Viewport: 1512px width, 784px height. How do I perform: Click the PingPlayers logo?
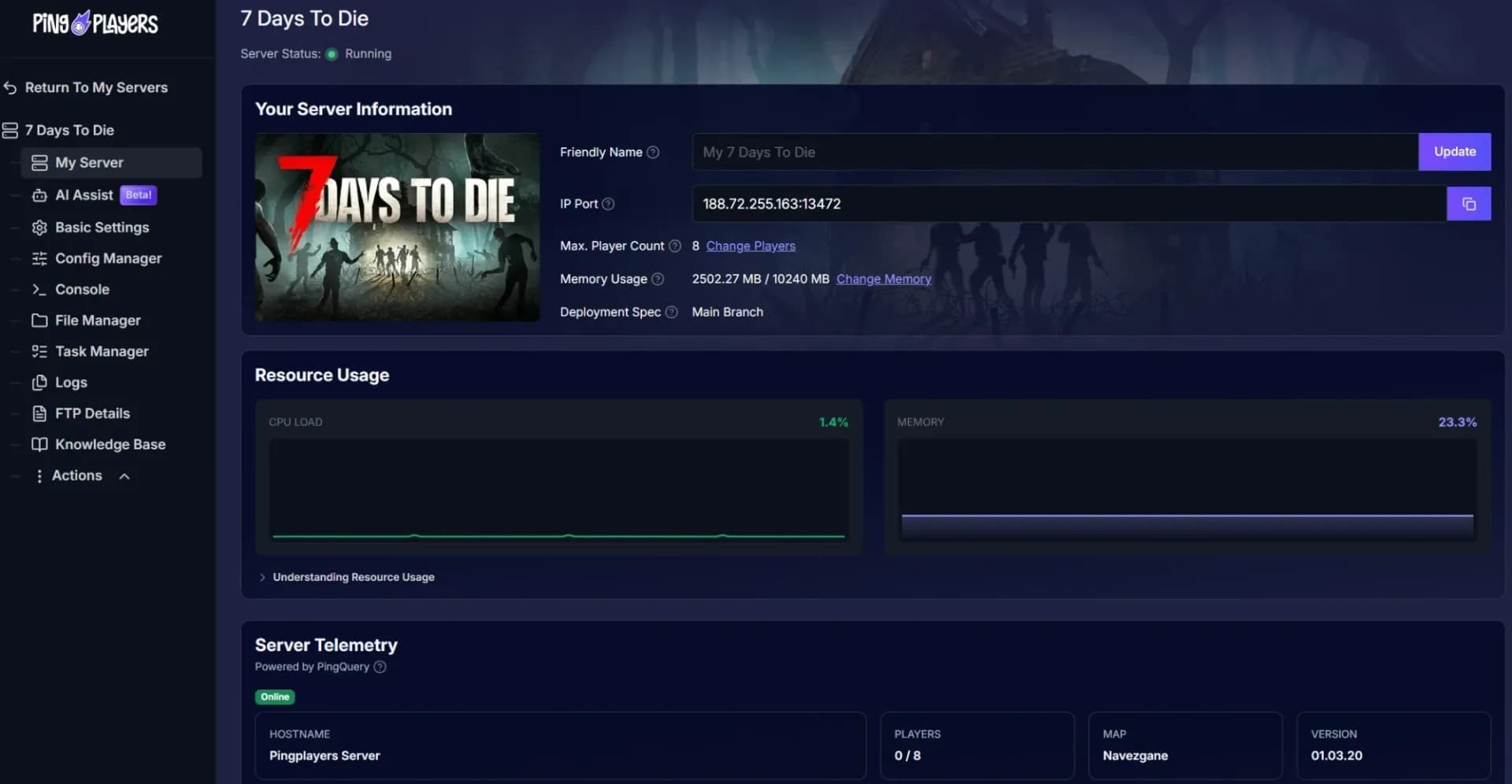(x=95, y=24)
